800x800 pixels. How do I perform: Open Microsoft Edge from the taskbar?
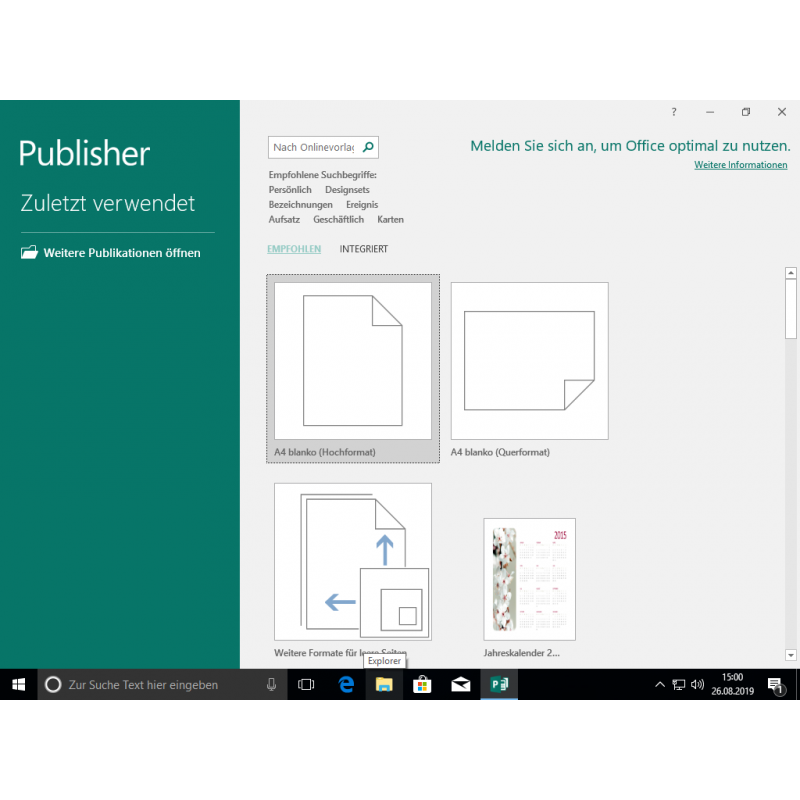346,685
